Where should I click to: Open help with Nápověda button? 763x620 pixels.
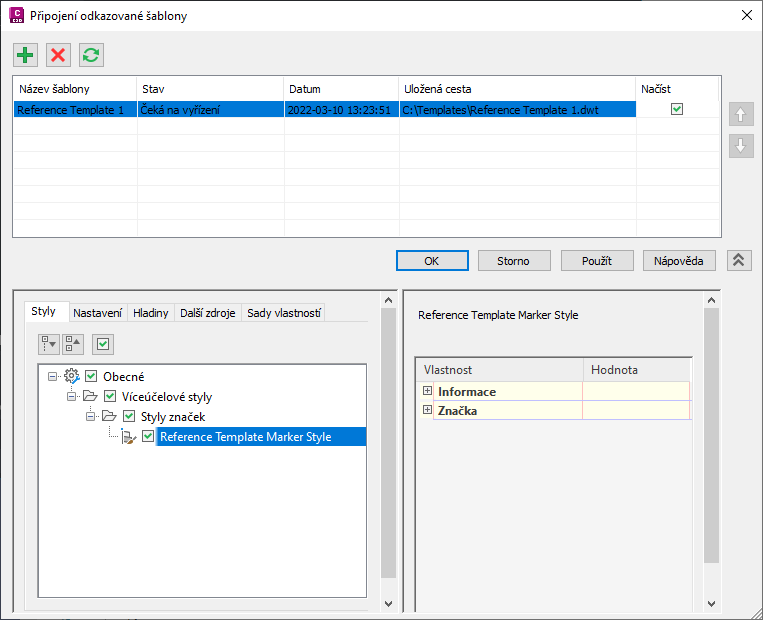(679, 261)
